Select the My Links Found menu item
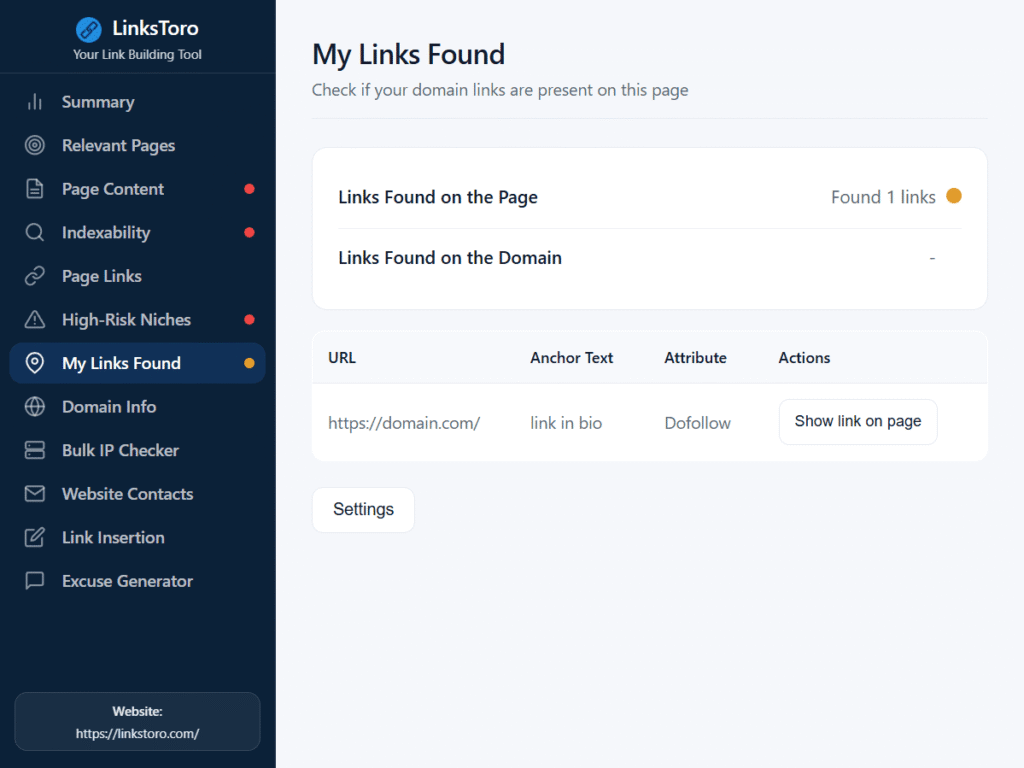 (x=138, y=363)
